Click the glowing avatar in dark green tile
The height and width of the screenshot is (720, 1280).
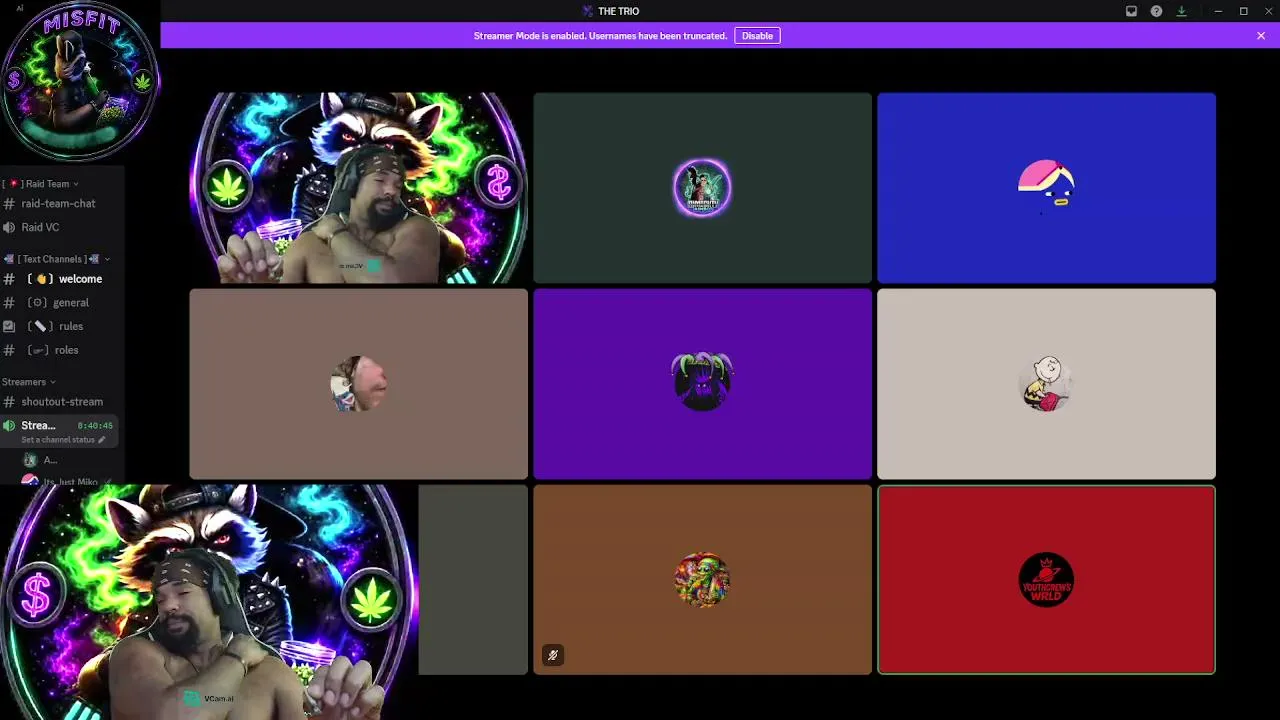click(x=702, y=188)
